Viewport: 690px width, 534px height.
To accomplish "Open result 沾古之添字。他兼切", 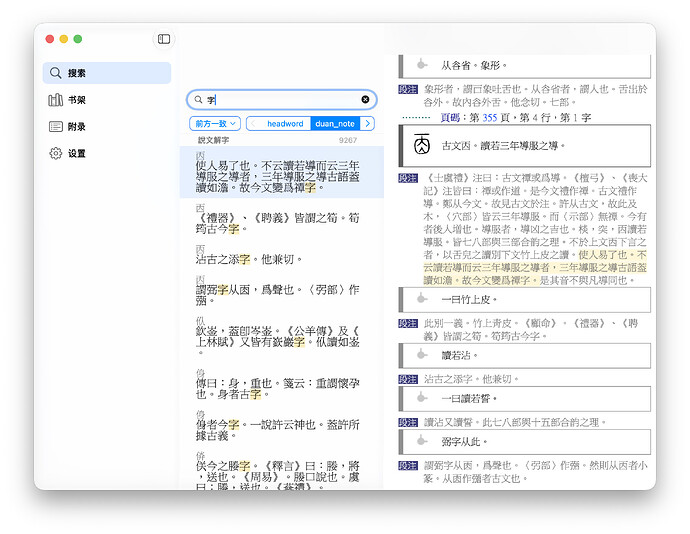I will 282,255.
